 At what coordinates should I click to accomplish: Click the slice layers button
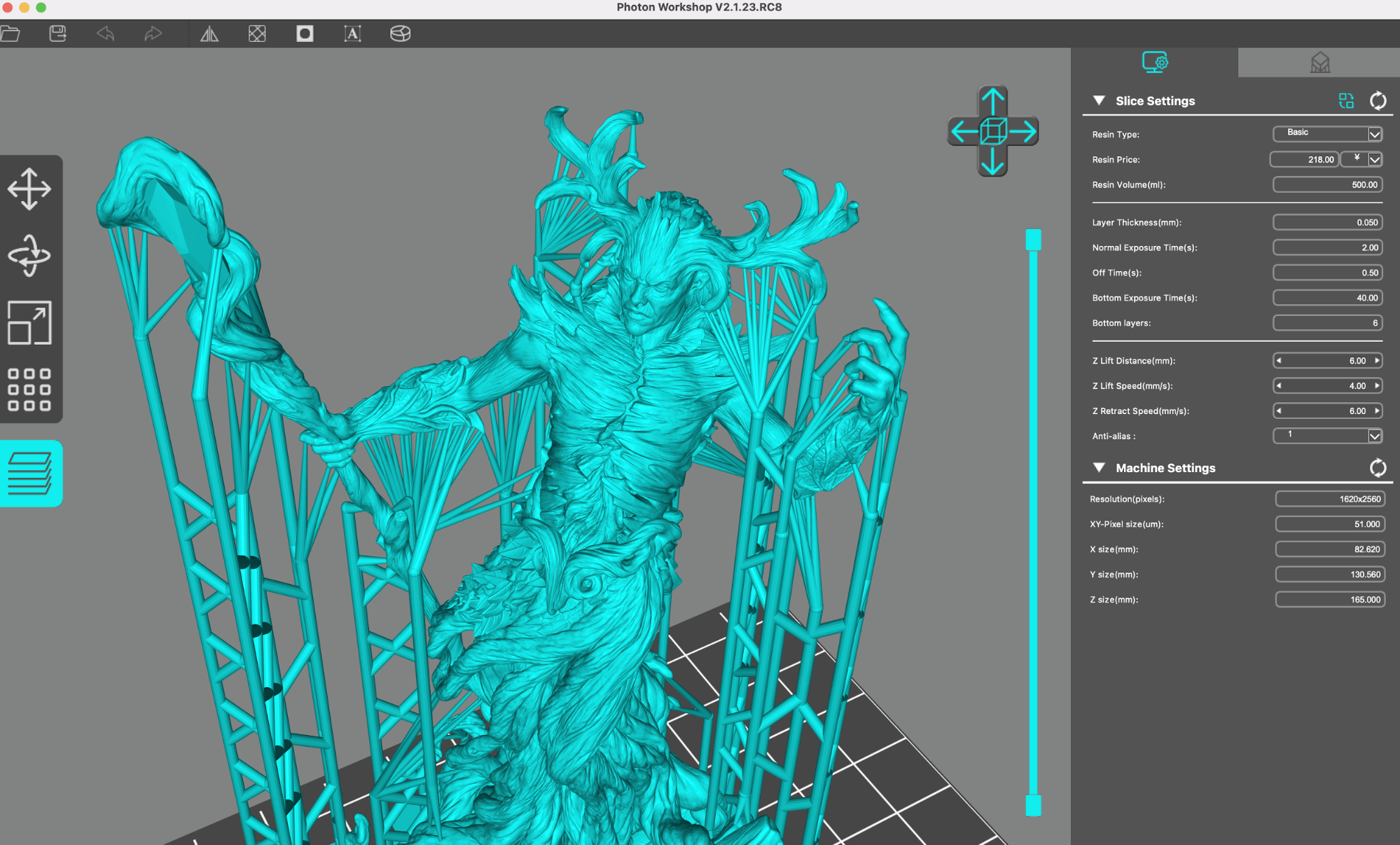[30, 473]
